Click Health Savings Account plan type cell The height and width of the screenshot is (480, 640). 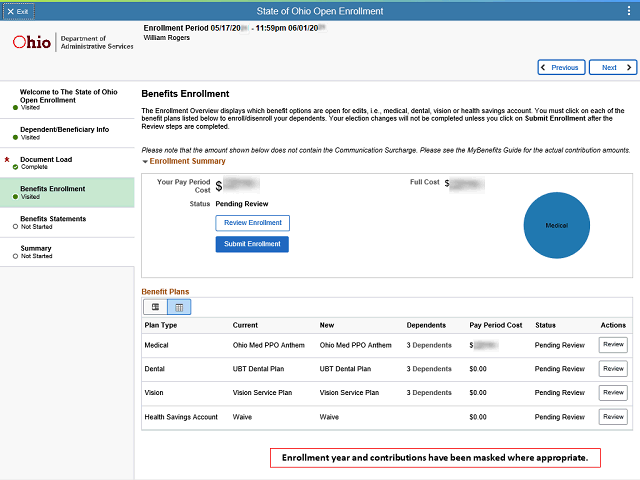181,417
